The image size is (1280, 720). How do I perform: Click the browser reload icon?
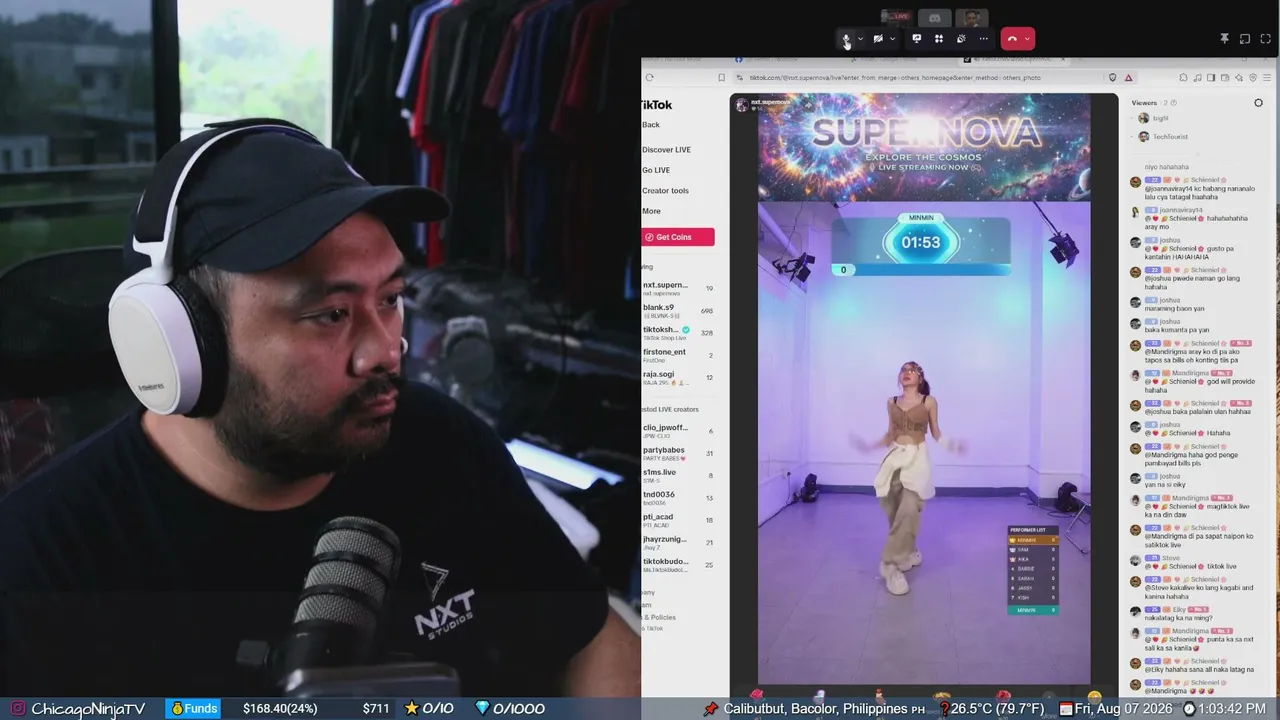(650, 77)
